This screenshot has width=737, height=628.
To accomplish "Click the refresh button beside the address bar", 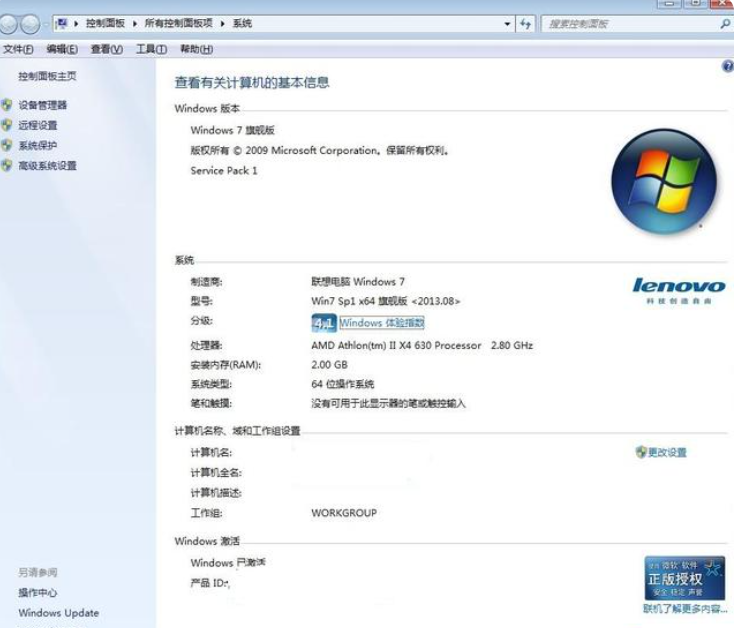I will (x=526, y=23).
